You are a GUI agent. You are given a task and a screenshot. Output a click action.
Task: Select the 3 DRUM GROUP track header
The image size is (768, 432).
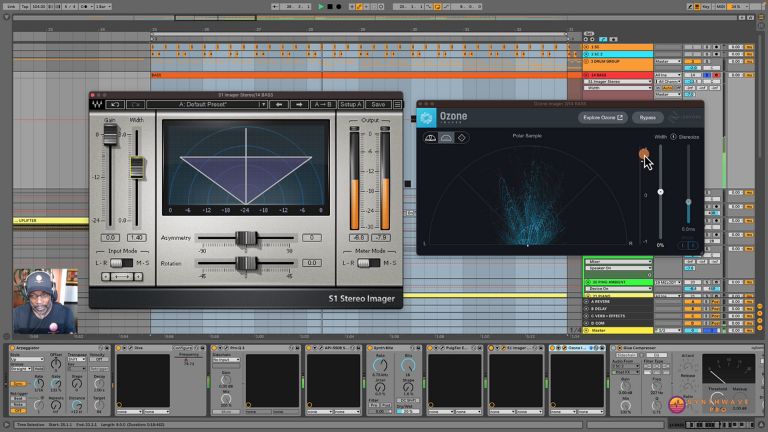pos(618,64)
